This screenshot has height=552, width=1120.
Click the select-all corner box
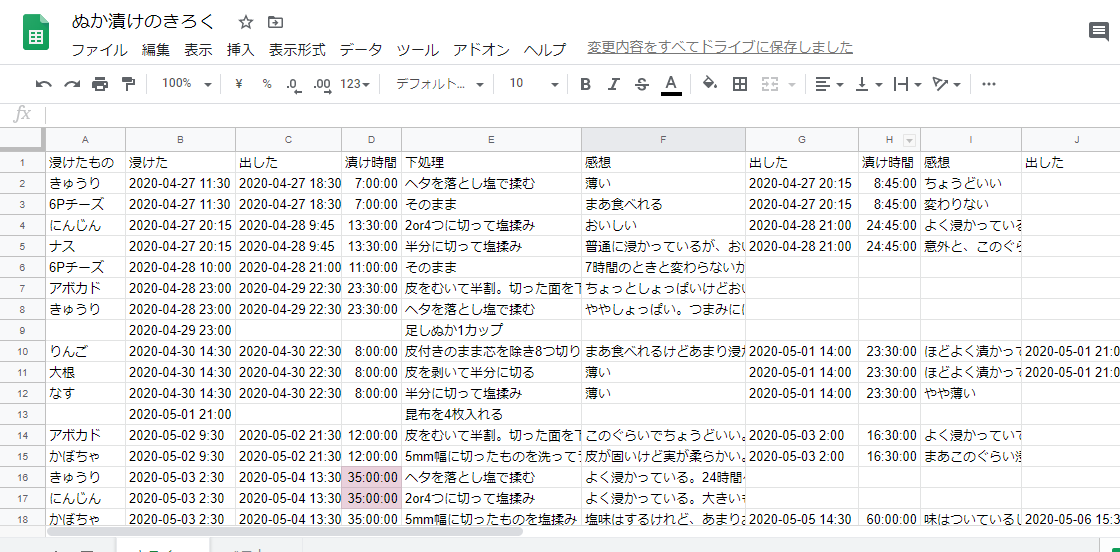point(23,140)
